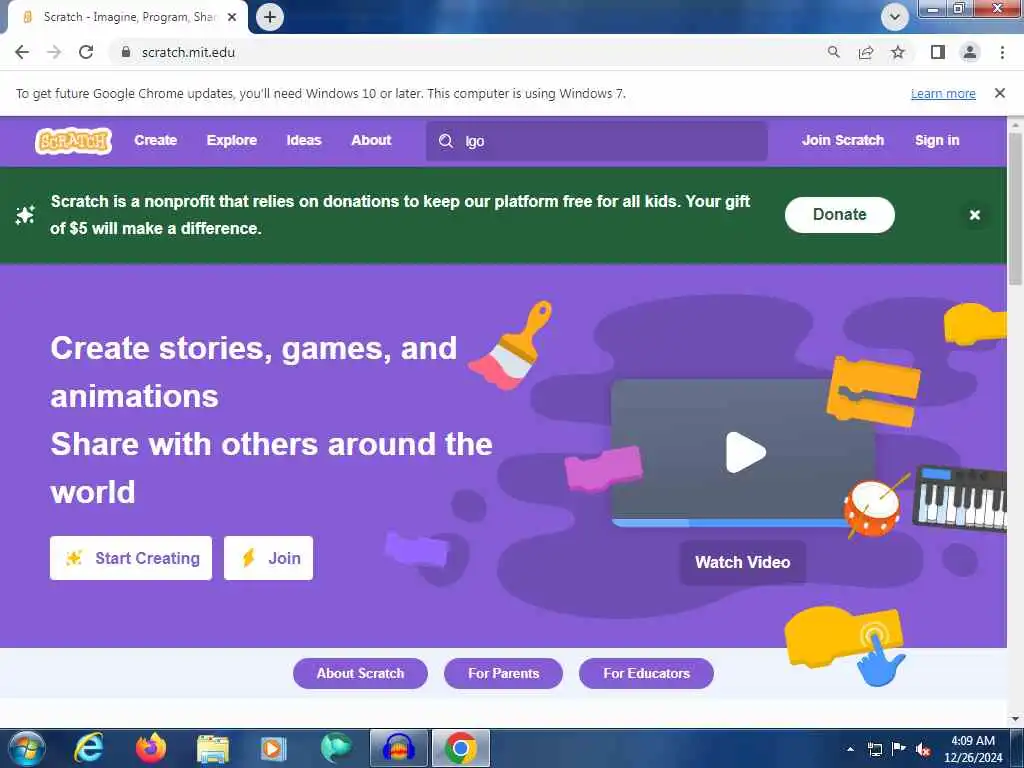Open For Educators section
The image size is (1024, 768).
click(x=647, y=673)
